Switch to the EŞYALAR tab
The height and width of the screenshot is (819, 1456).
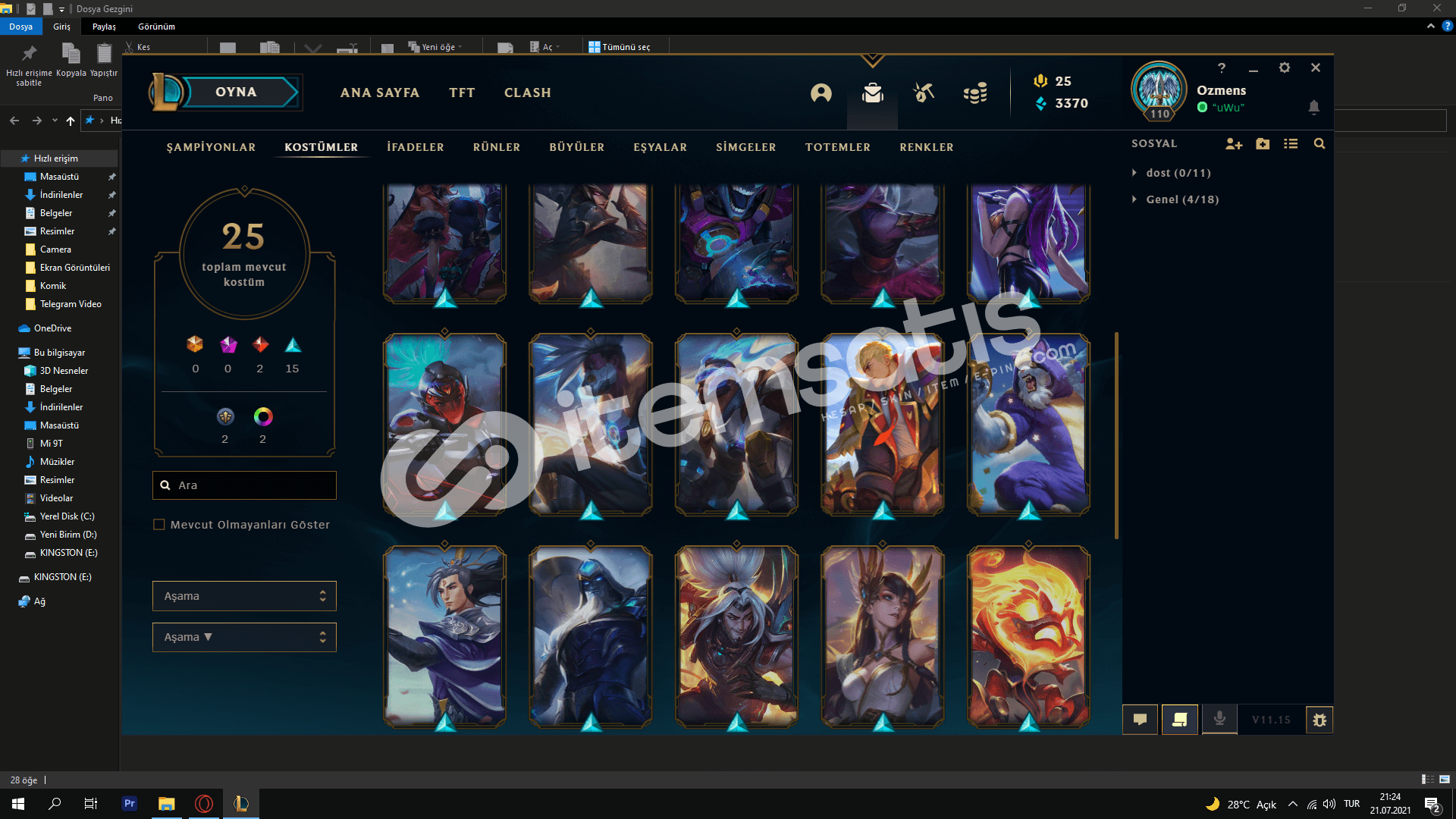click(x=661, y=147)
